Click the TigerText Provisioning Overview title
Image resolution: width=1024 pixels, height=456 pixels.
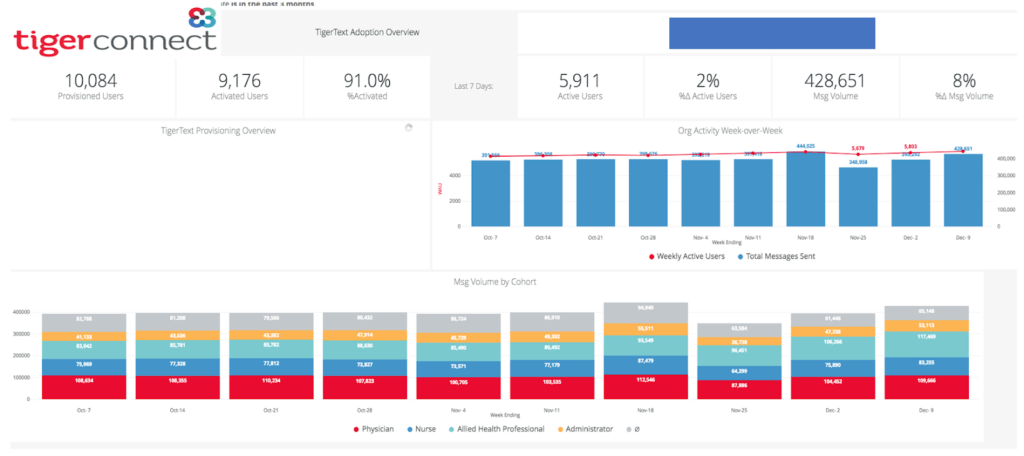tap(218, 131)
